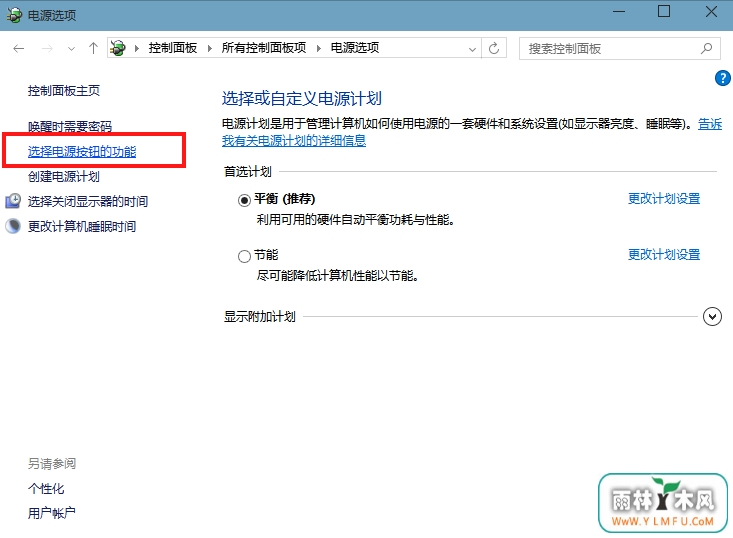Click the search magnifier icon
The image size is (733, 538).
(x=706, y=48)
